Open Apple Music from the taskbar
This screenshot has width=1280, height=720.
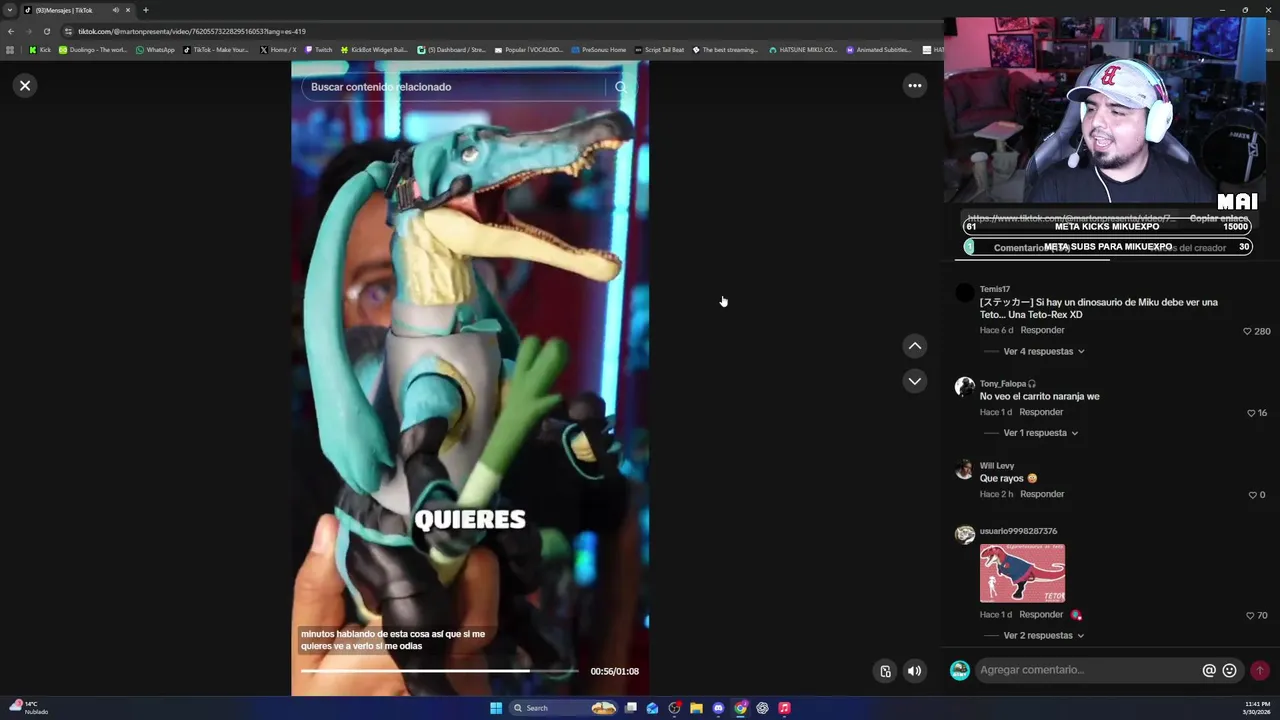(x=784, y=708)
